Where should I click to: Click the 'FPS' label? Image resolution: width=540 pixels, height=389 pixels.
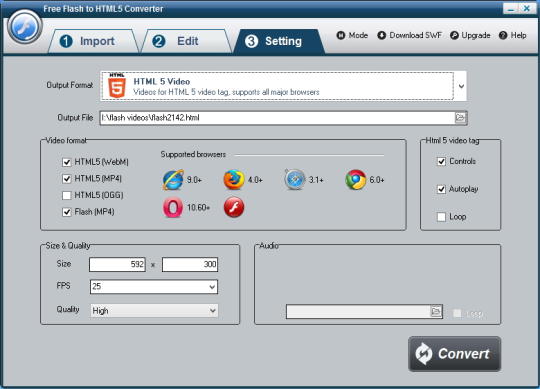pos(63,286)
